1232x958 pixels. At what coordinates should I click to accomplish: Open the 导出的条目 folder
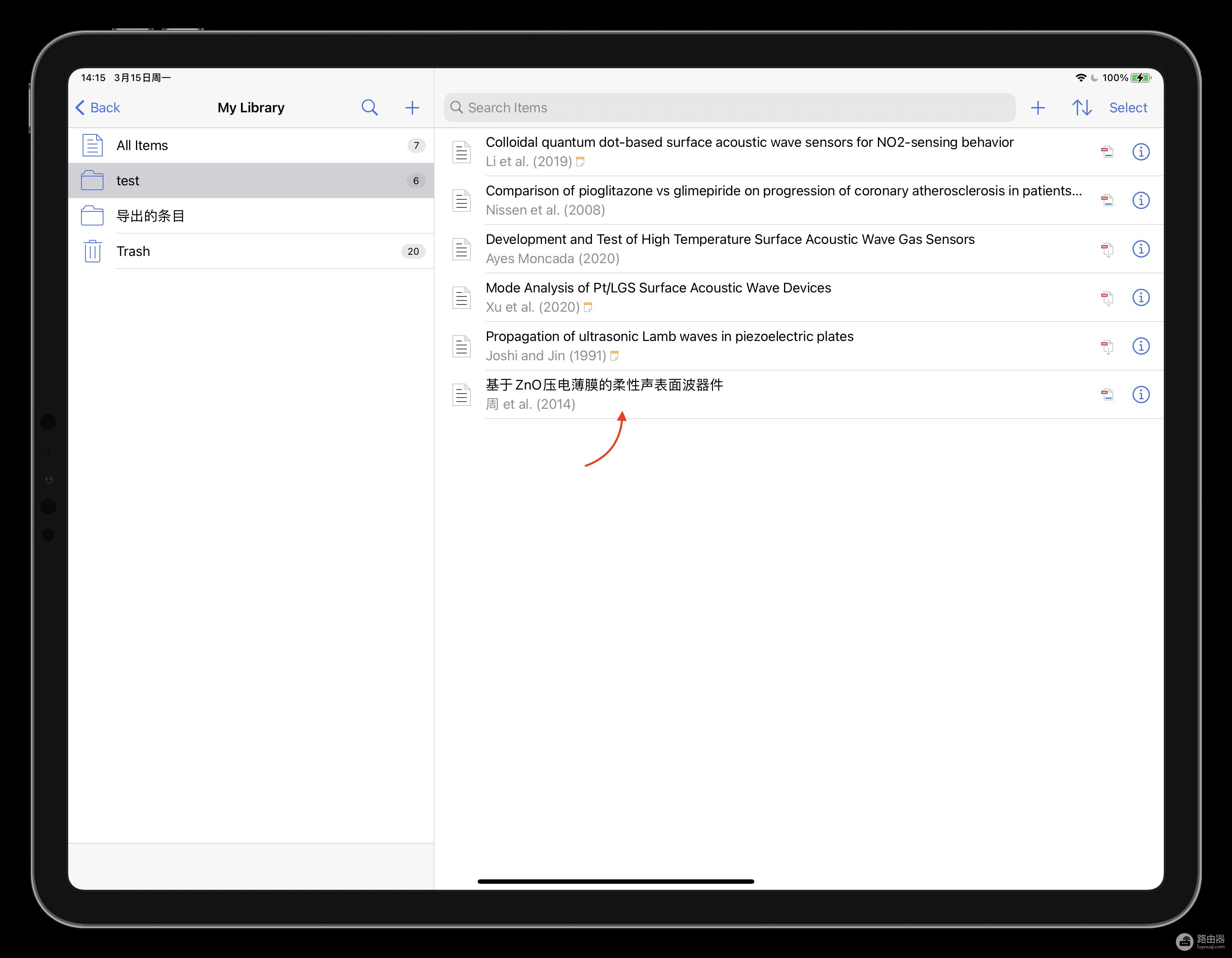pos(248,215)
